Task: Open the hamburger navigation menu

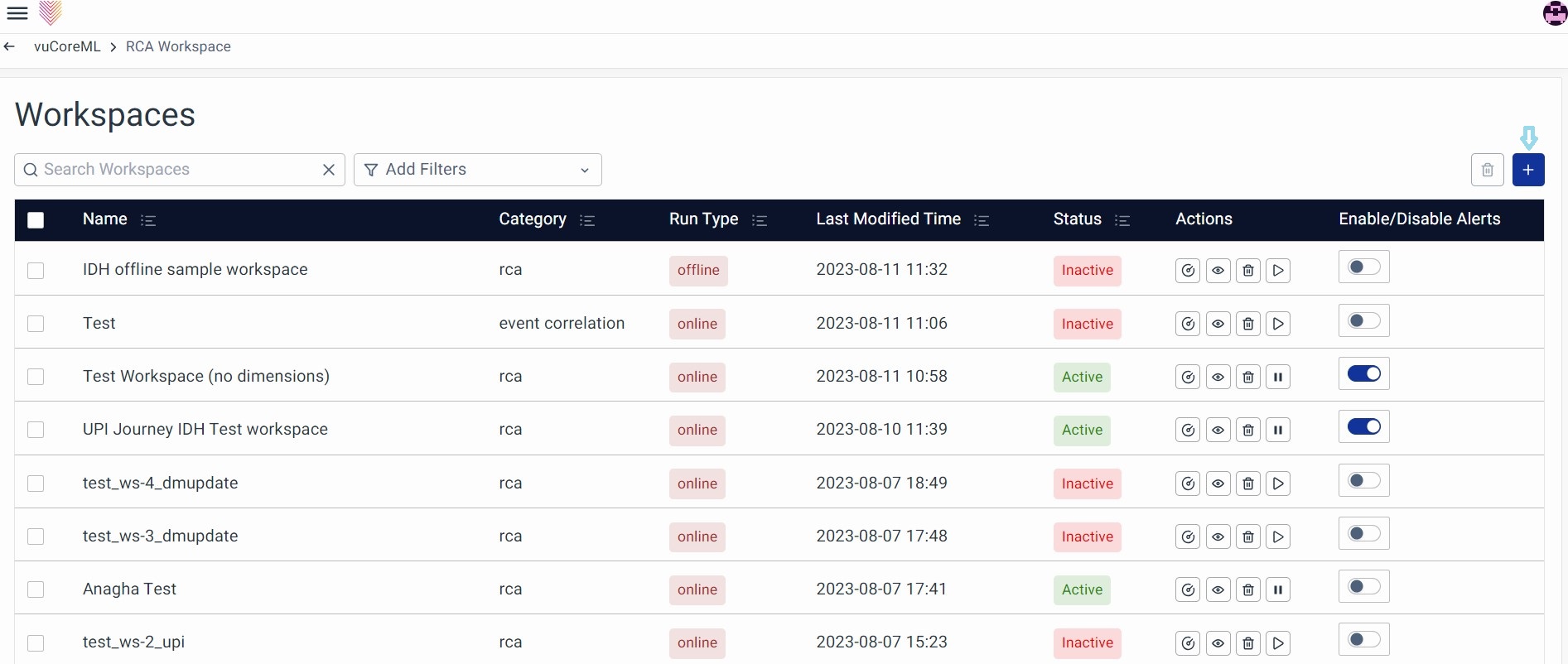Action: [17, 13]
